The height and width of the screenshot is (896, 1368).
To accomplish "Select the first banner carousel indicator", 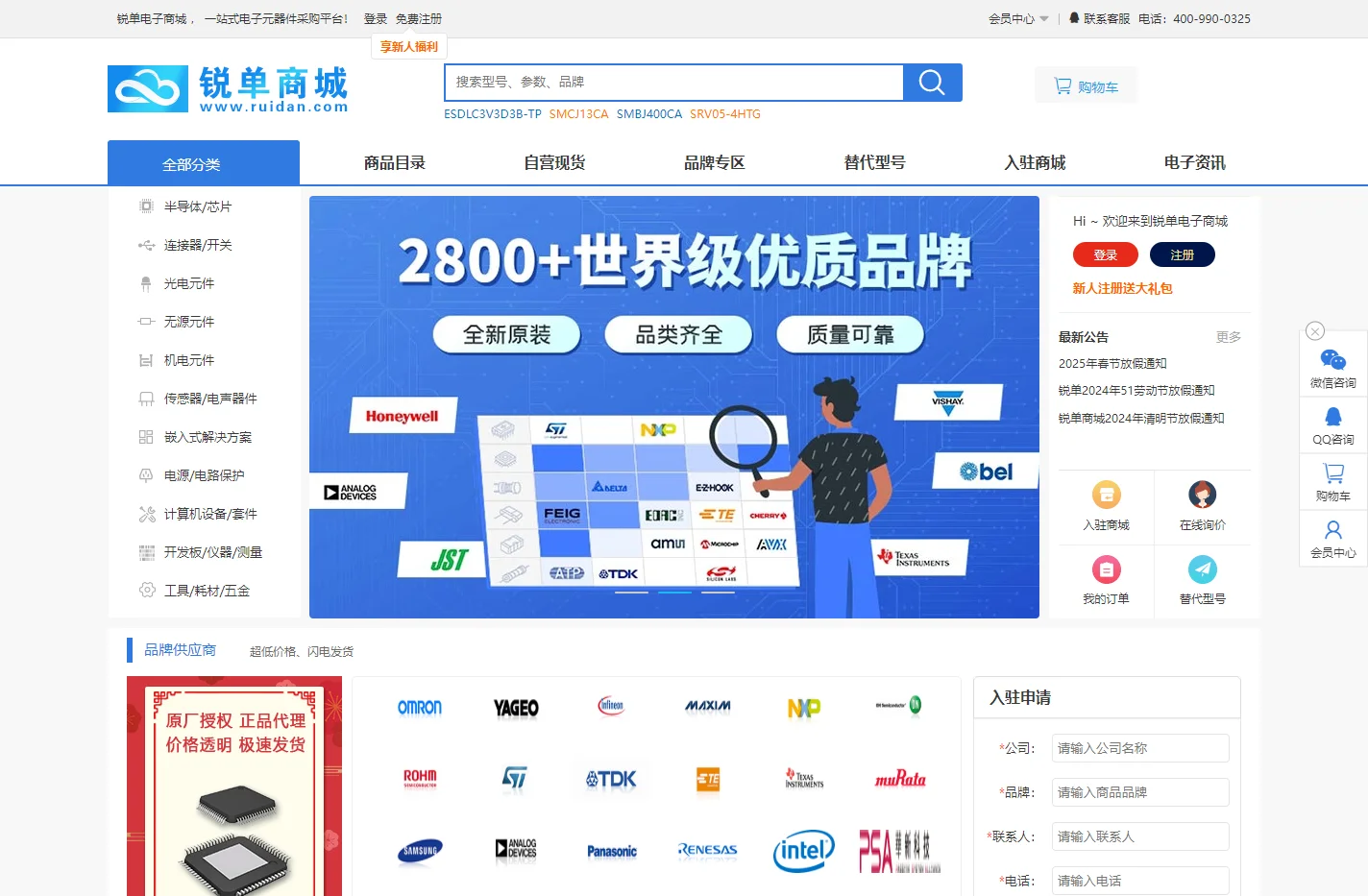I will (631, 593).
